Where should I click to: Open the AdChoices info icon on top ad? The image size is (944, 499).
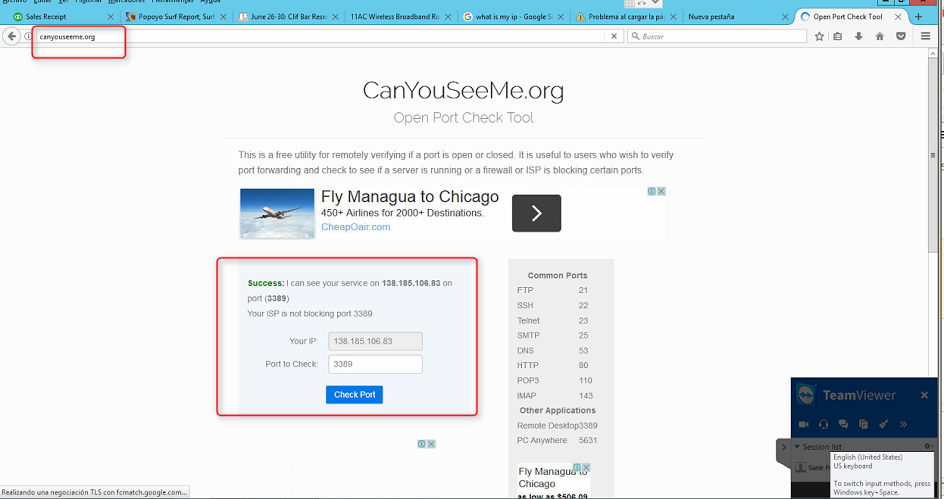(651, 191)
